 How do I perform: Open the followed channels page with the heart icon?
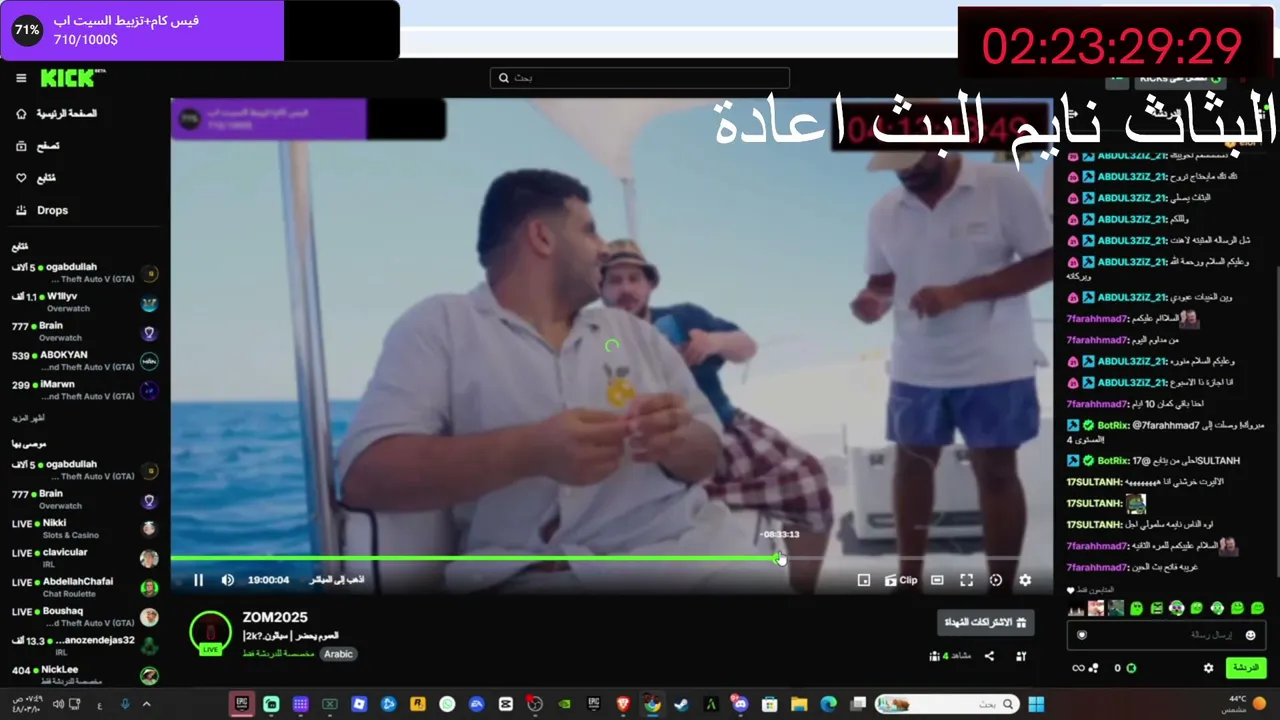(36, 178)
